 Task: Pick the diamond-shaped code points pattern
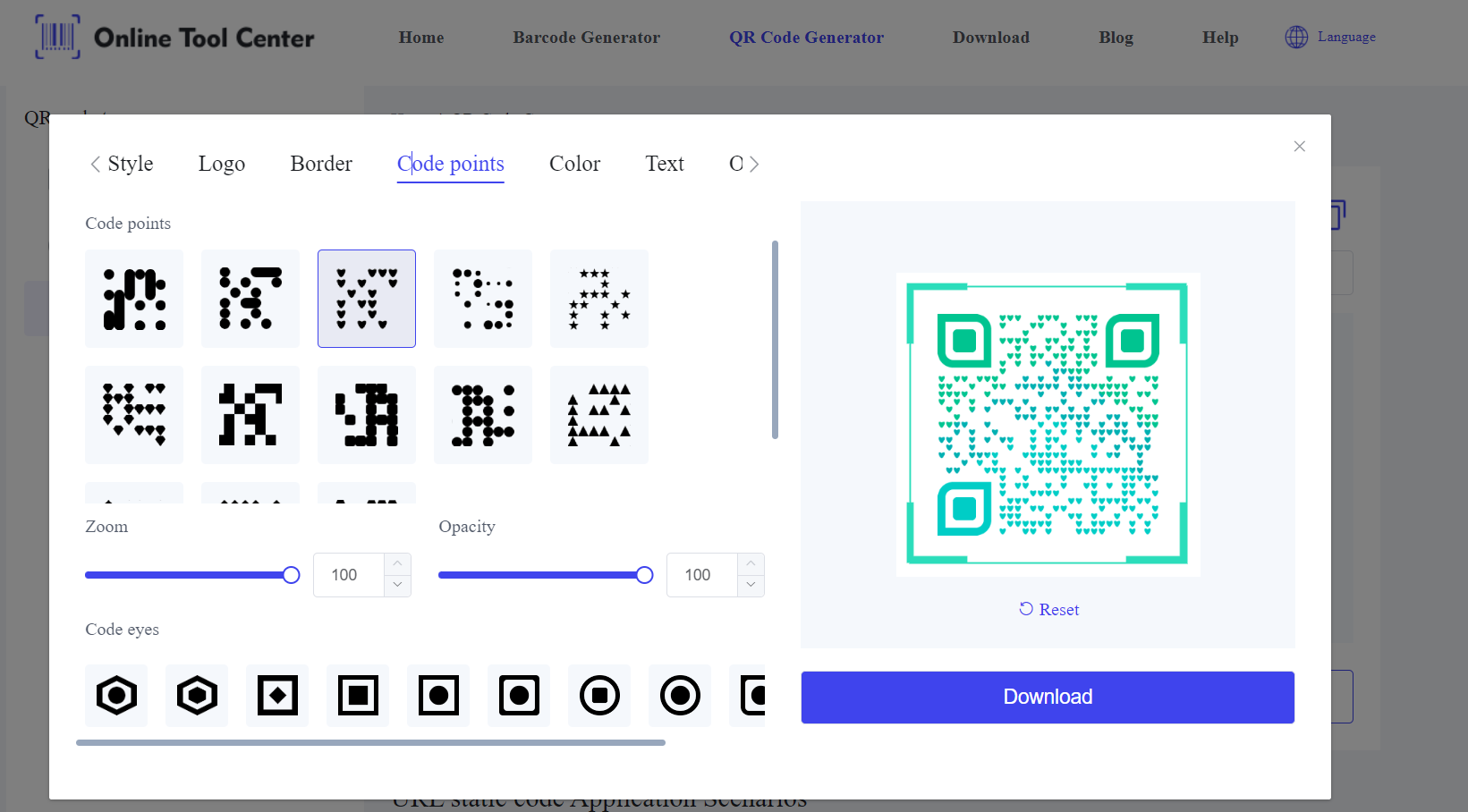(x=134, y=415)
